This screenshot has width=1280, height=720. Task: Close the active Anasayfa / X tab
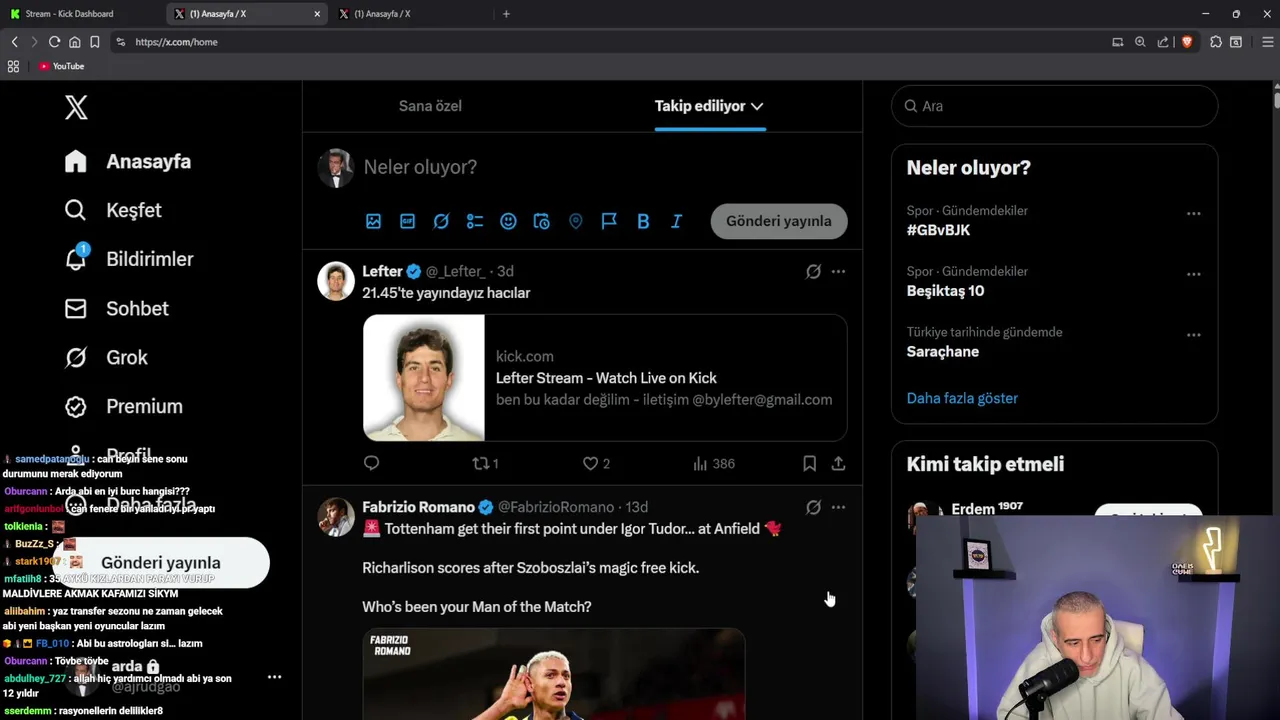coord(317,14)
